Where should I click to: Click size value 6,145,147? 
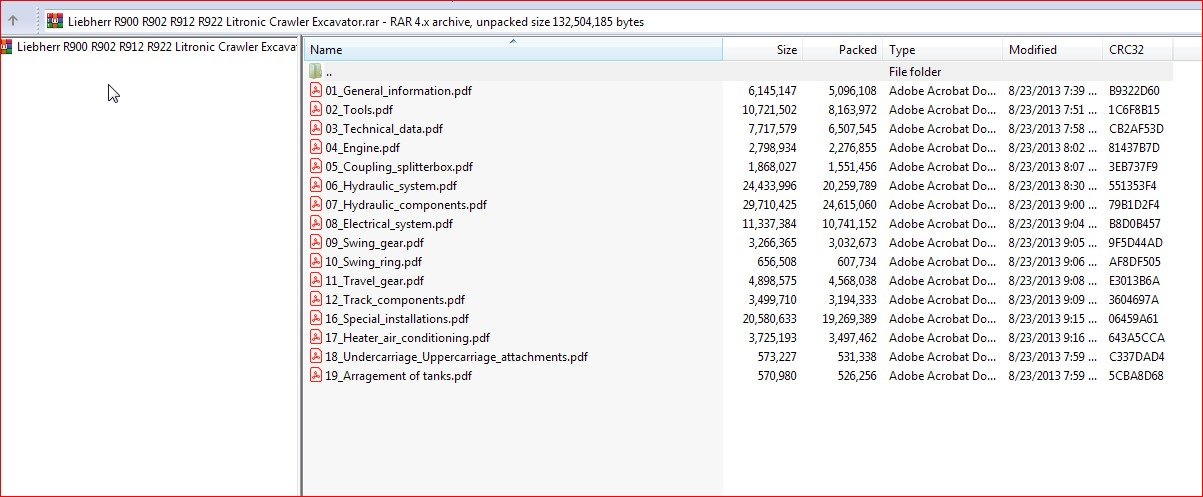point(773,91)
